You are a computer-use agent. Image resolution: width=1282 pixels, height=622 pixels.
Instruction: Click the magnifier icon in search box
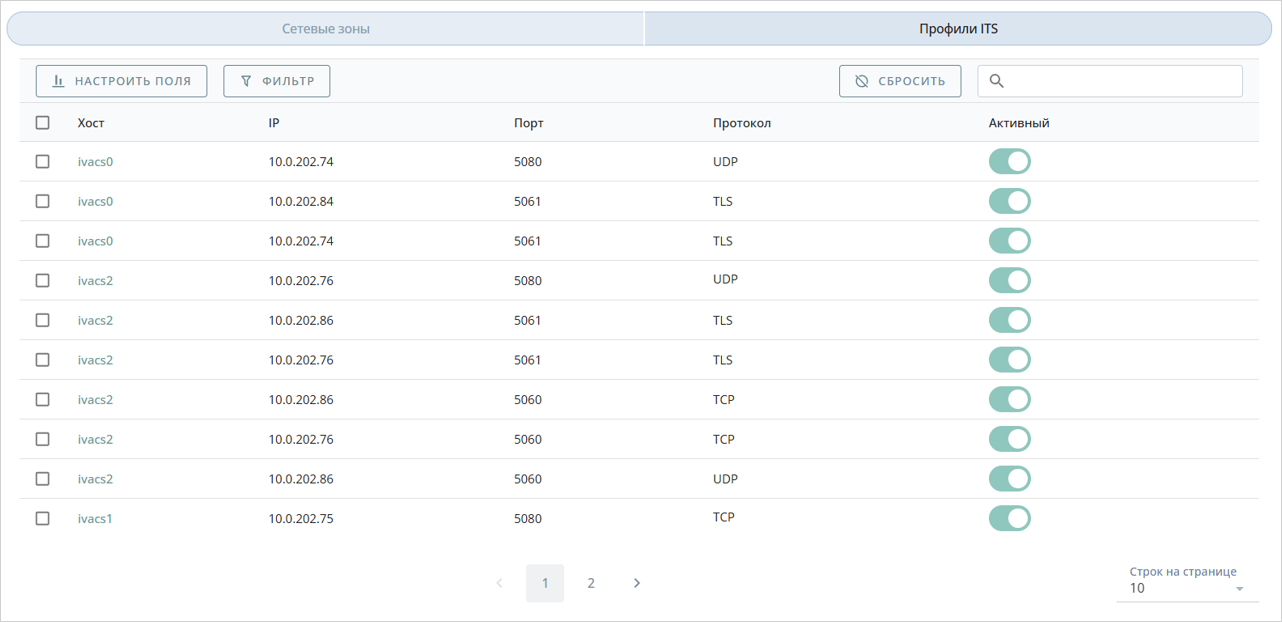click(x=996, y=81)
